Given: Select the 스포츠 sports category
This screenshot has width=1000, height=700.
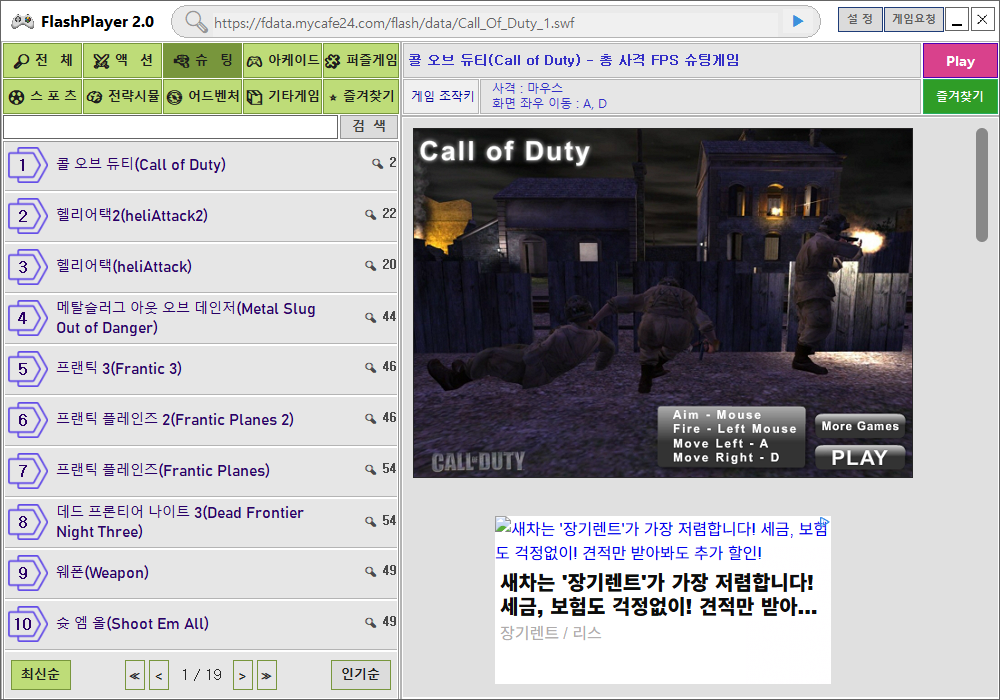Looking at the screenshot, I should (43, 96).
